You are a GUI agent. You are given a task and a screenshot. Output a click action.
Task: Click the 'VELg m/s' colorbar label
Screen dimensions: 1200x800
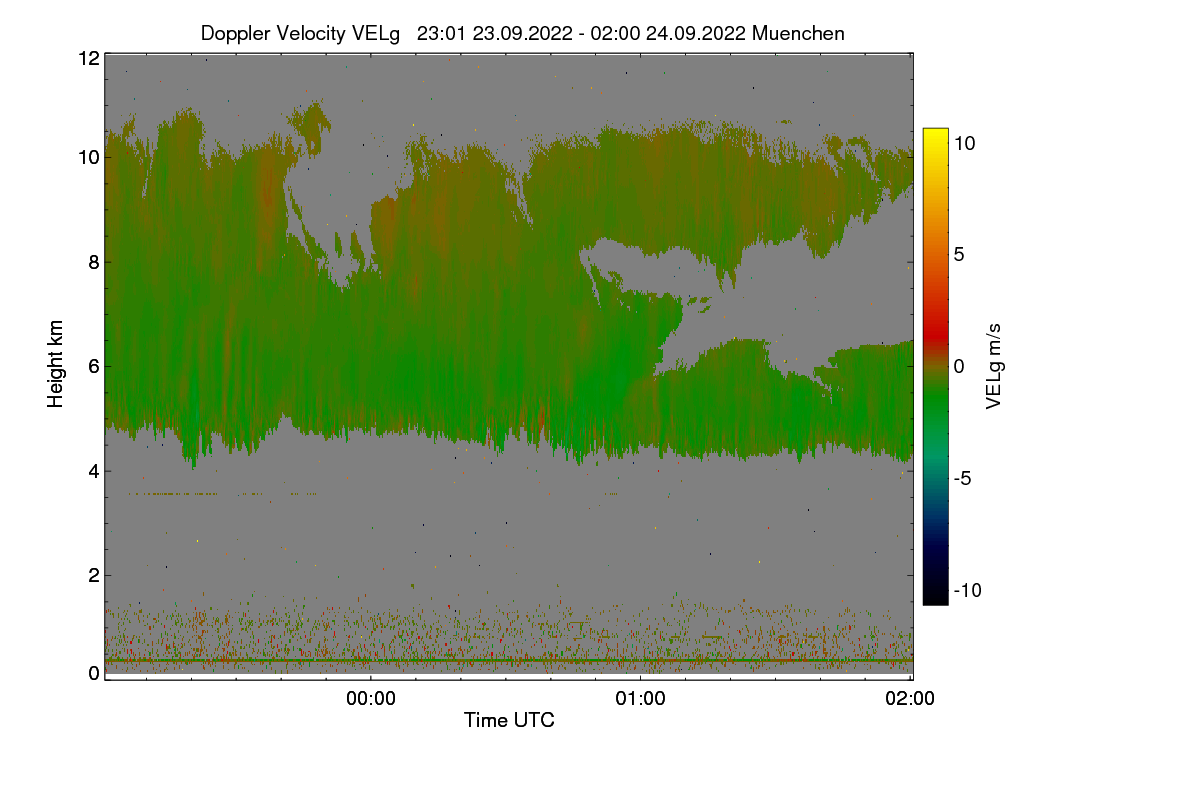tap(994, 365)
